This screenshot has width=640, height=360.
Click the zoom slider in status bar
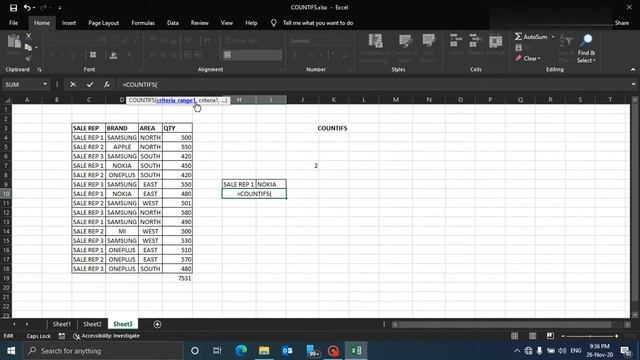point(590,336)
